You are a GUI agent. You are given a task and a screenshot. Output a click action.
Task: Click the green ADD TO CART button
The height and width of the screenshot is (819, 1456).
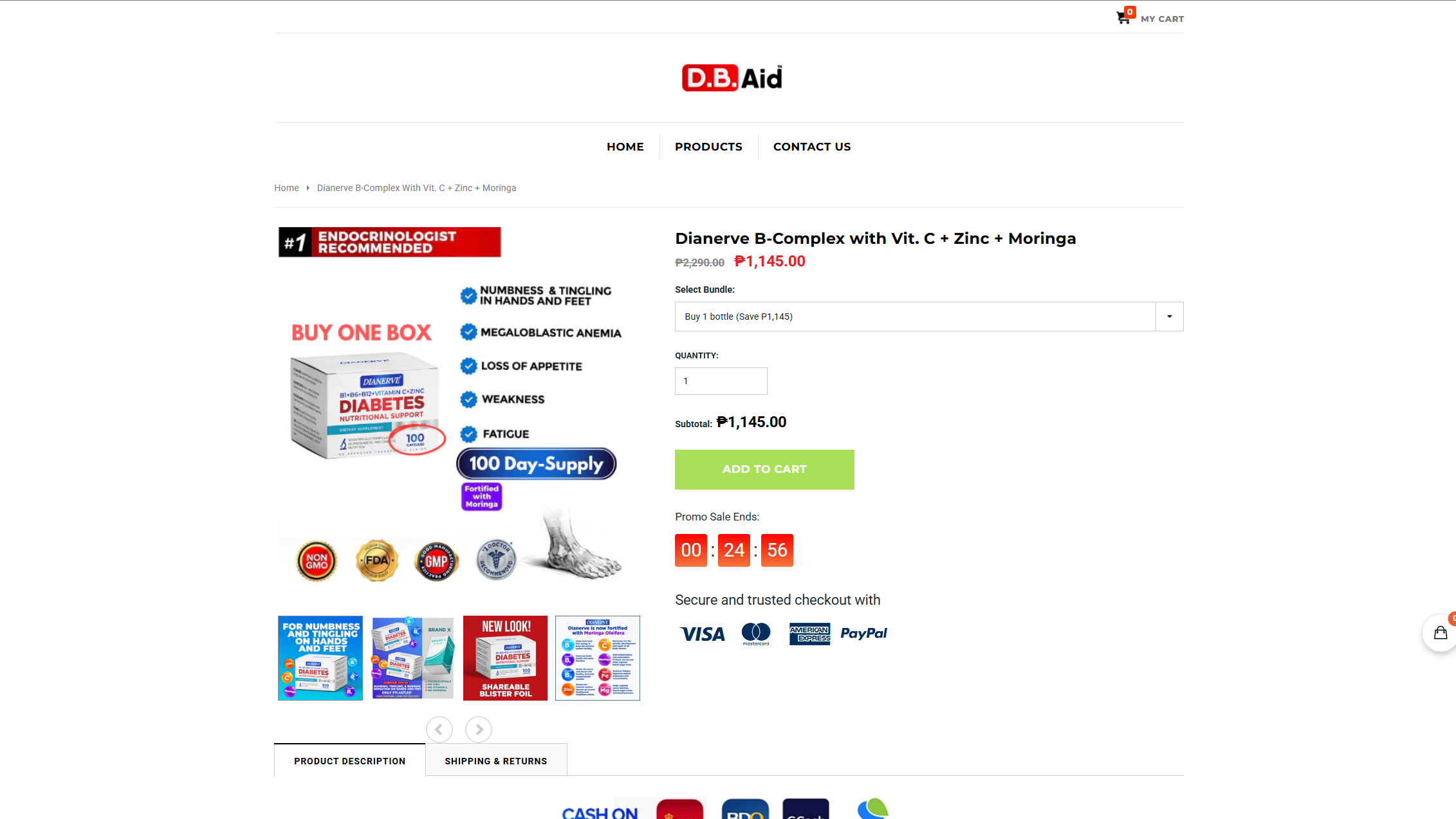(x=764, y=470)
